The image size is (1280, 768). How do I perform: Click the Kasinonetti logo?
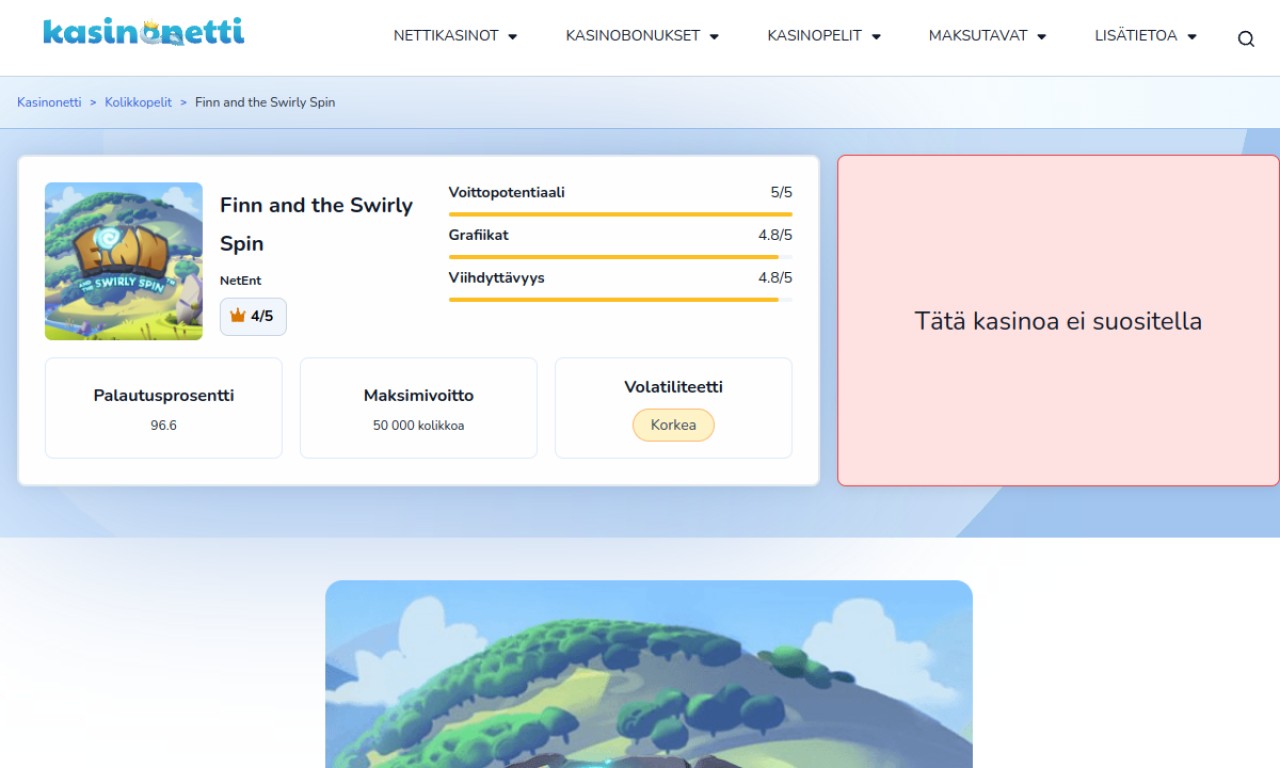[143, 32]
